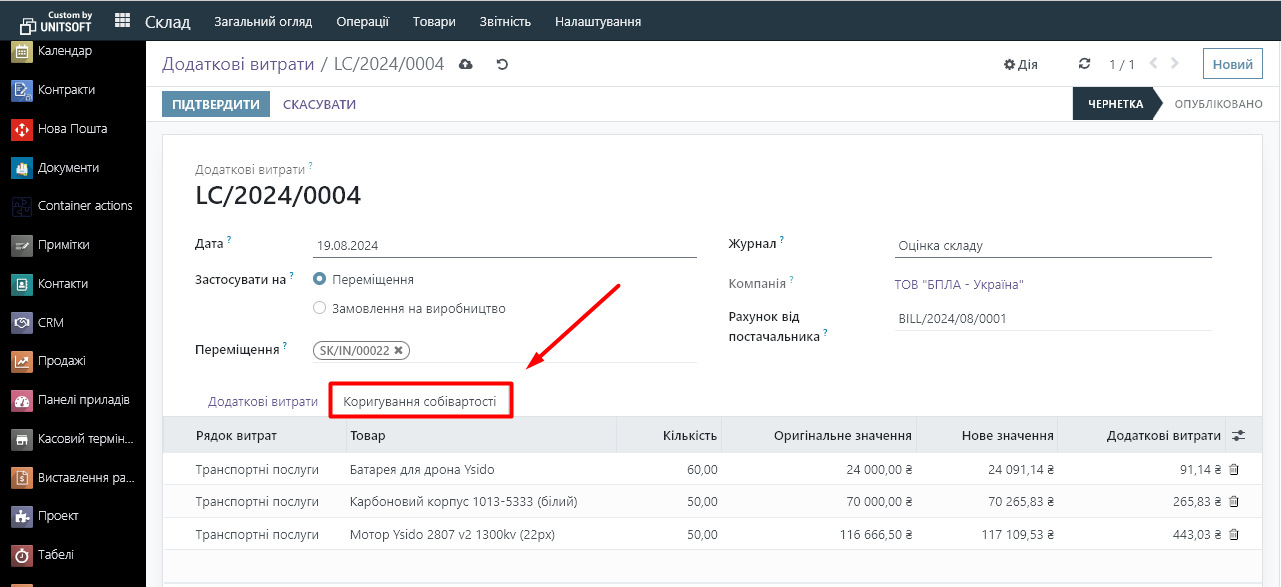
Task: Click the Підтвердити button
Action: pos(216,104)
